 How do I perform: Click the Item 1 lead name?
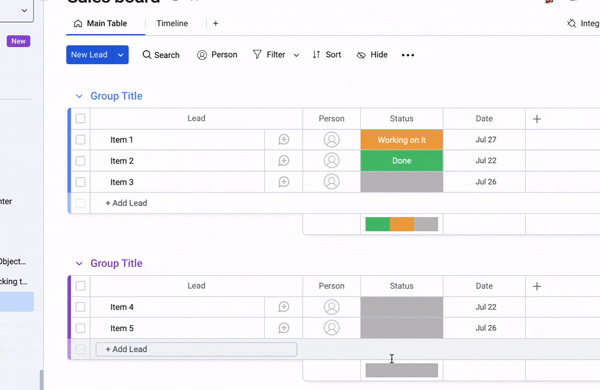[122, 140]
